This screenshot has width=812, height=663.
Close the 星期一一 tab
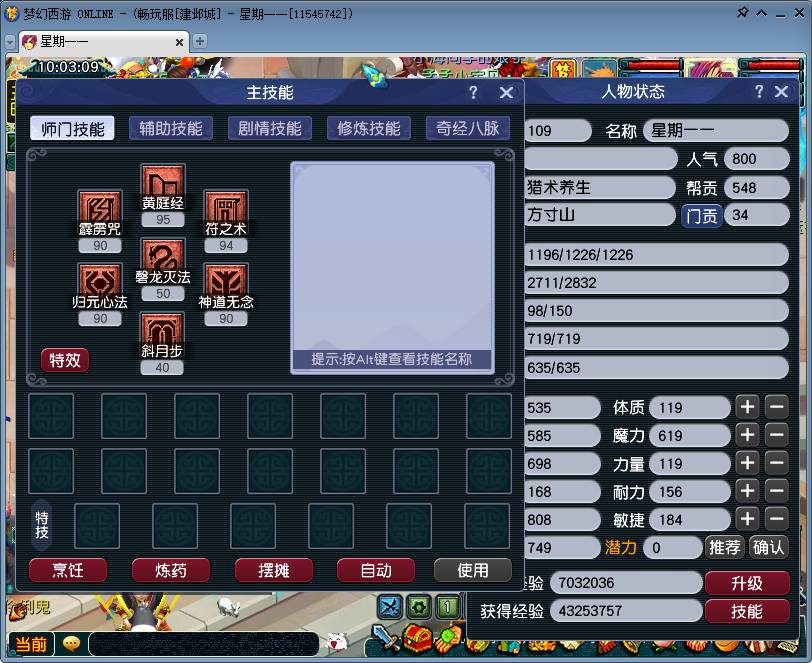[179, 42]
